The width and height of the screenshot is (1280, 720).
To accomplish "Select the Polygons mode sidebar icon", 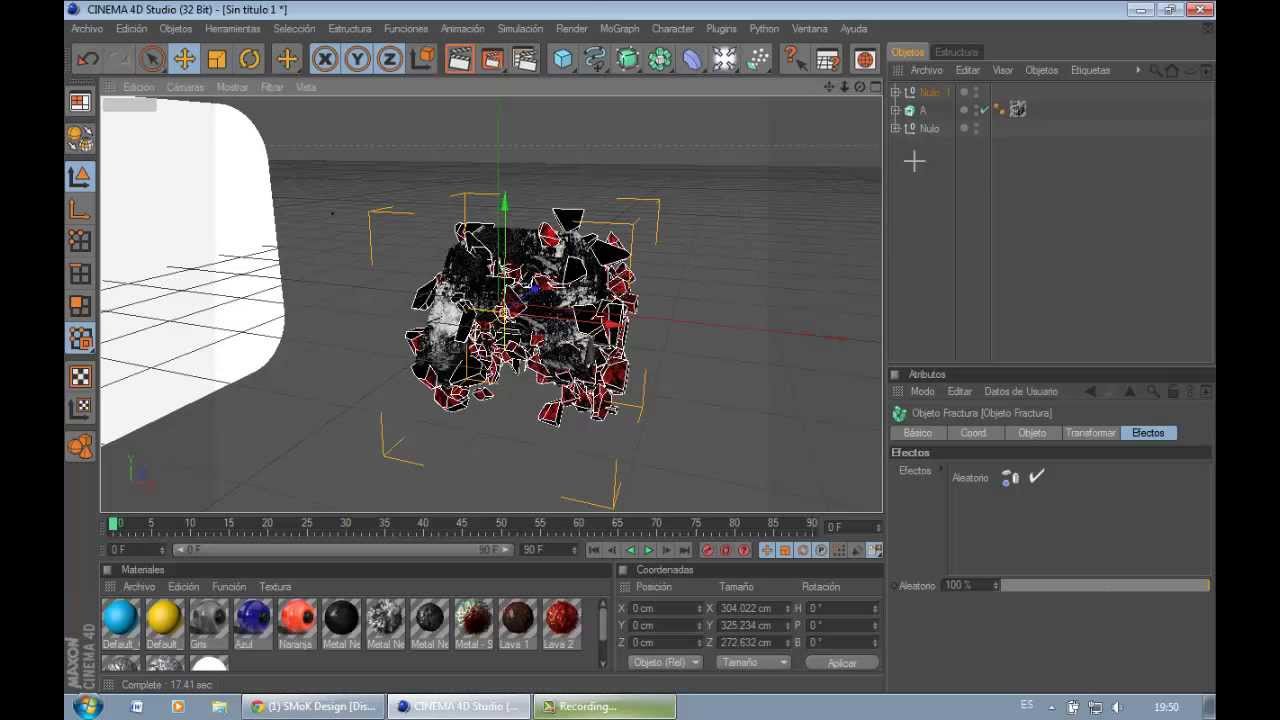I will coord(80,305).
